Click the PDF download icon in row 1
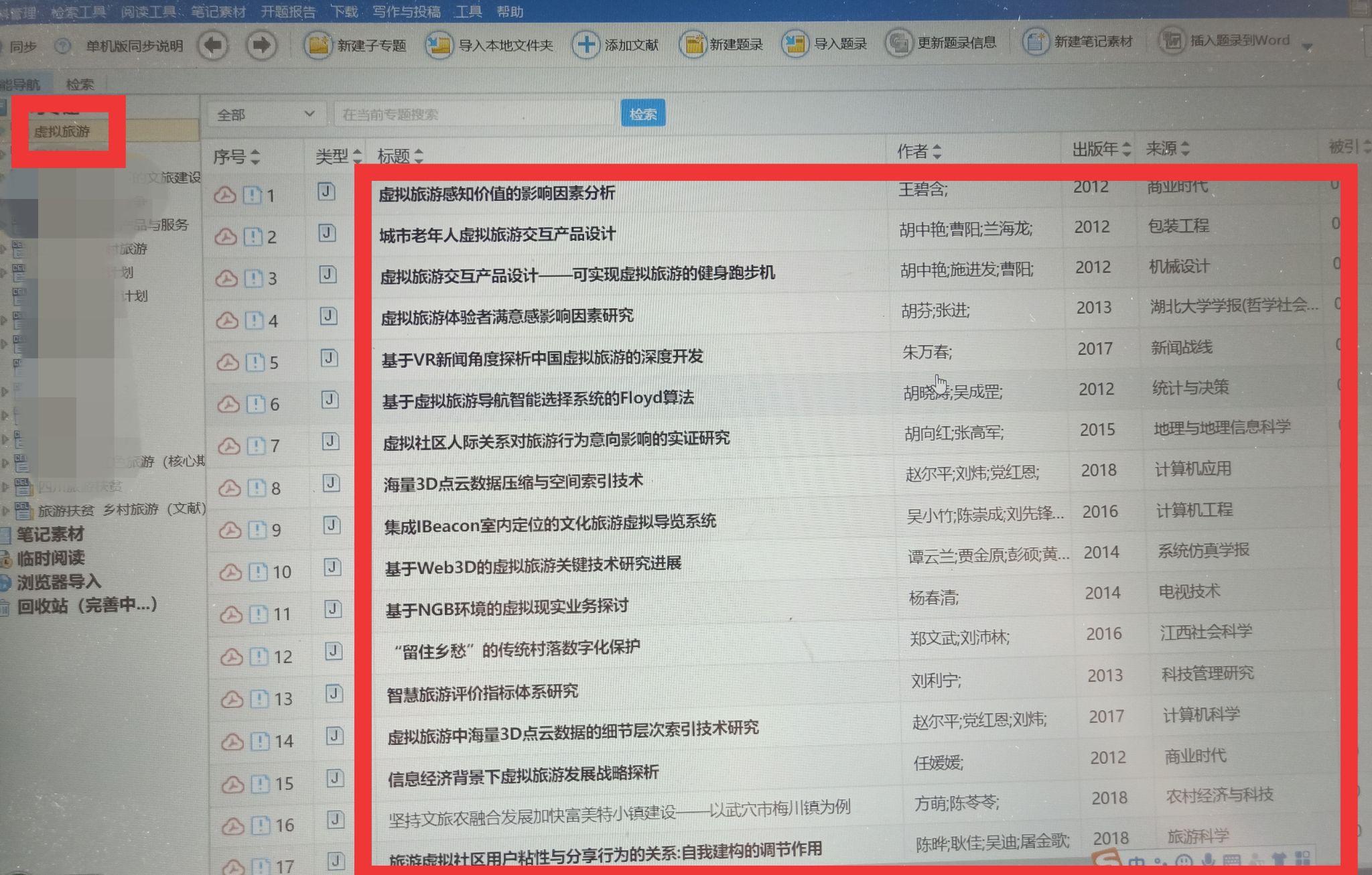 (225, 195)
